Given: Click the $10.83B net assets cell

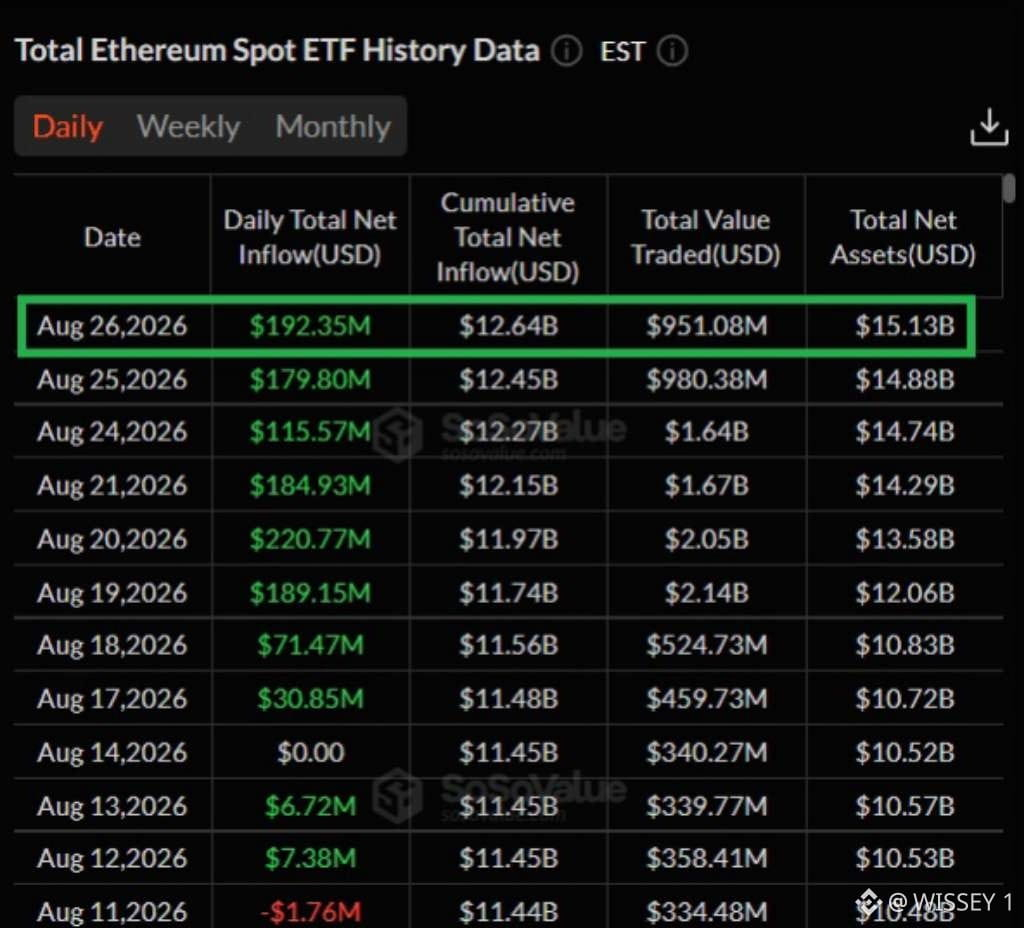Looking at the screenshot, I should coord(905,645).
